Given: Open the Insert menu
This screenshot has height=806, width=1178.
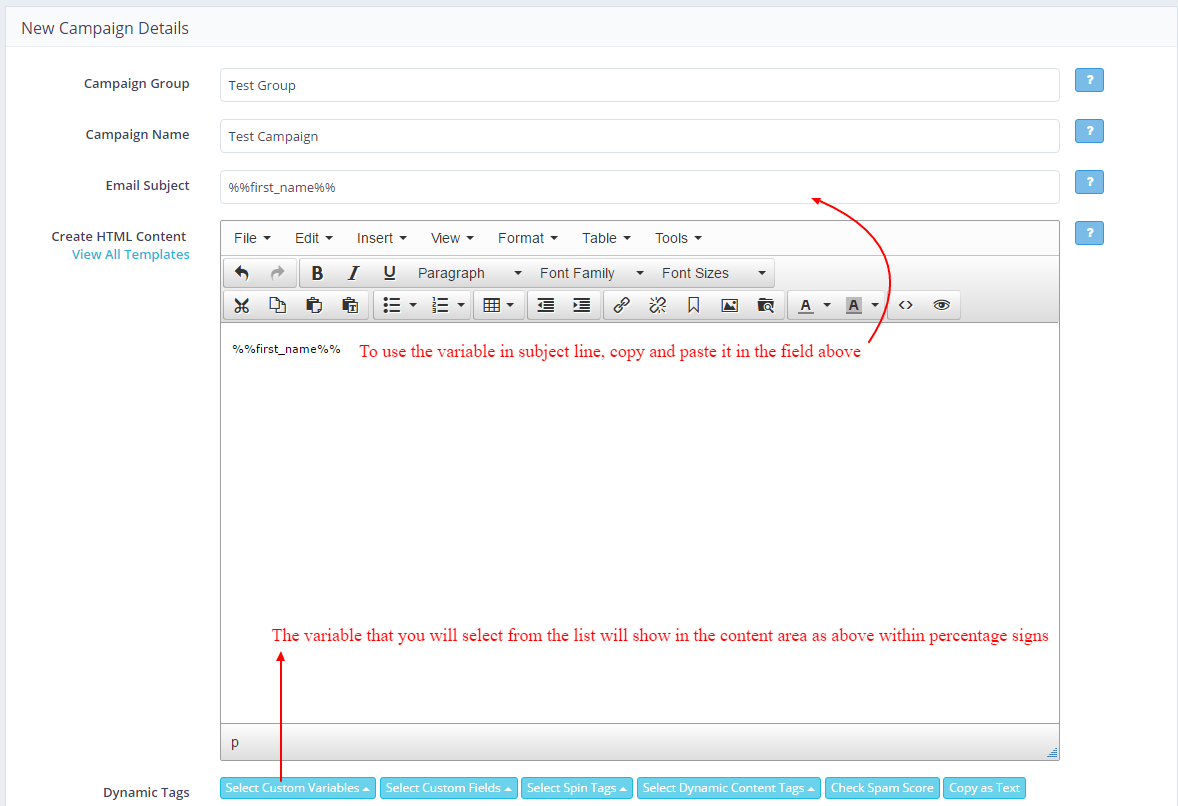Looking at the screenshot, I should pyautogui.click(x=381, y=238).
